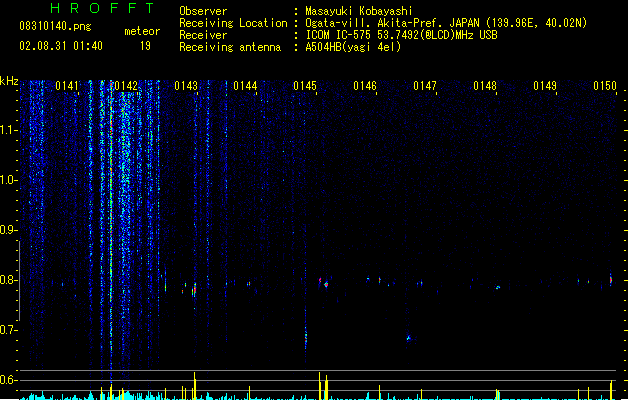Screen dimensions: 629x400
Task: Click the observer name Masayuki Kobayashi
Action: tap(359, 11)
